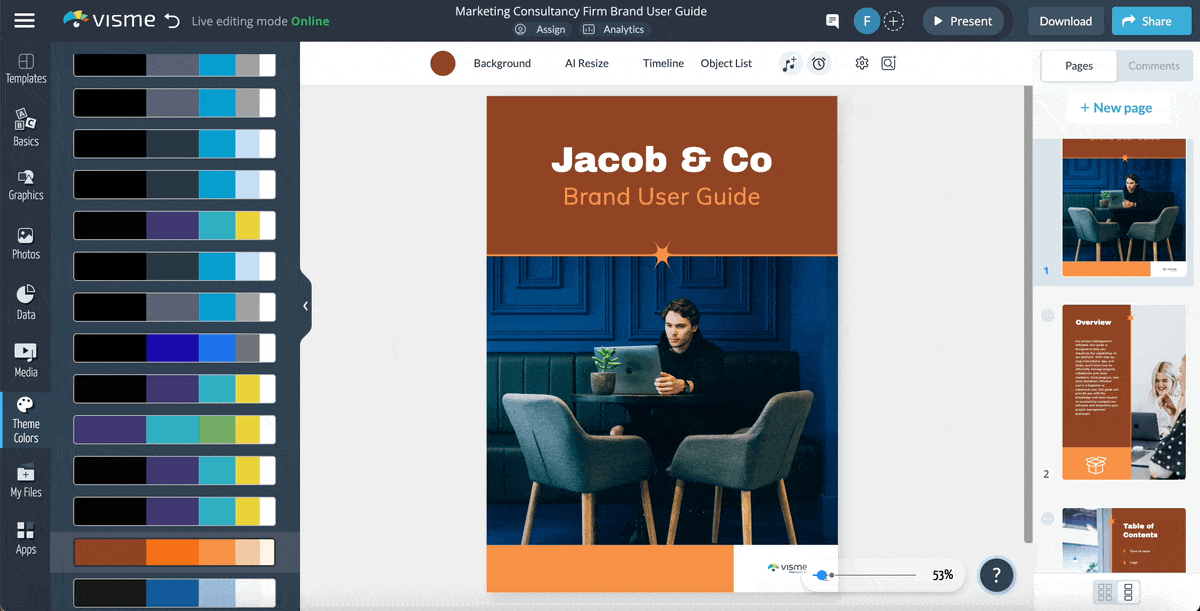Open the presentation timer icon
1200x611 pixels.
tap(819, 62)
